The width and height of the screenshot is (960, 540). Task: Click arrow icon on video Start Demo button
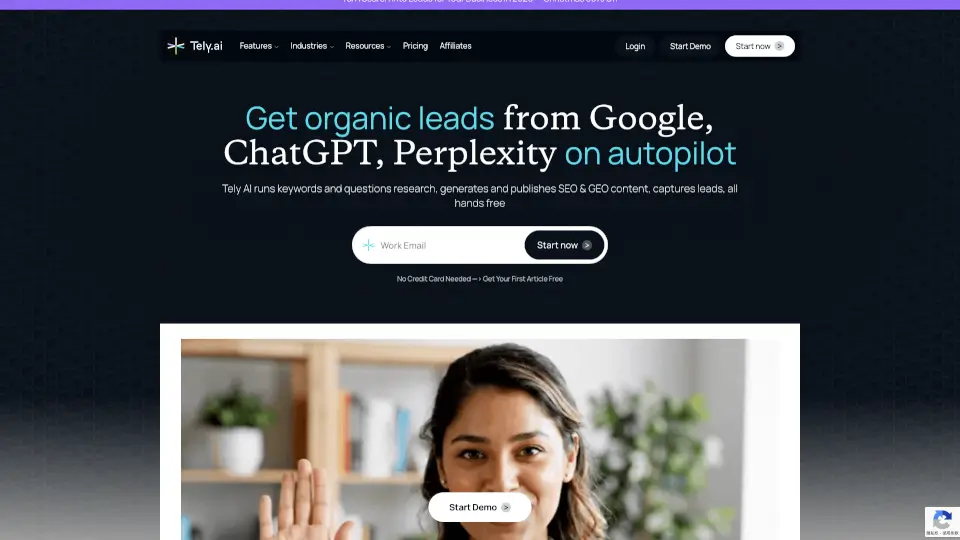[x=506, y=507]
